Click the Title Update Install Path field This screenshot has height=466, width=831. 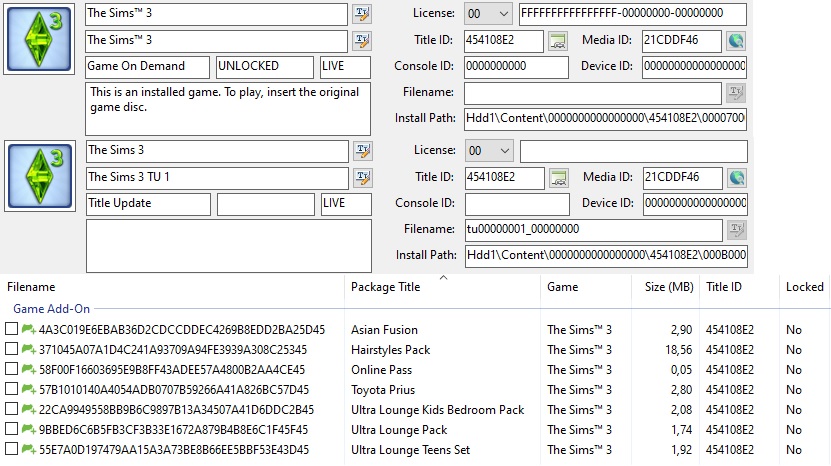tap(606, 256)
